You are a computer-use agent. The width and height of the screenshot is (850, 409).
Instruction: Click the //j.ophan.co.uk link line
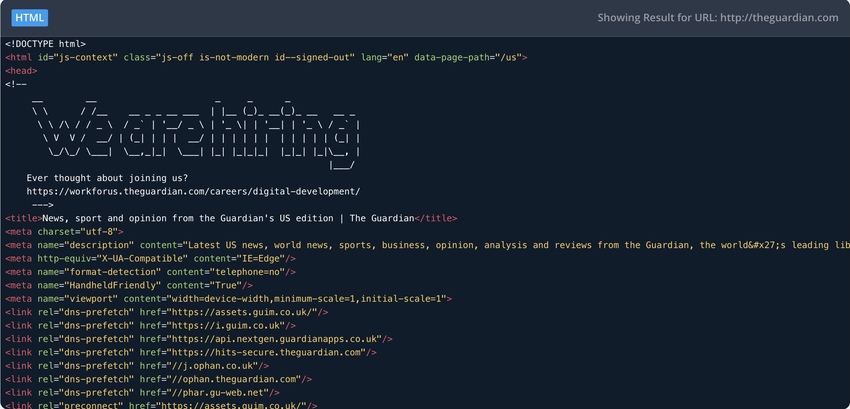[137, 366]
